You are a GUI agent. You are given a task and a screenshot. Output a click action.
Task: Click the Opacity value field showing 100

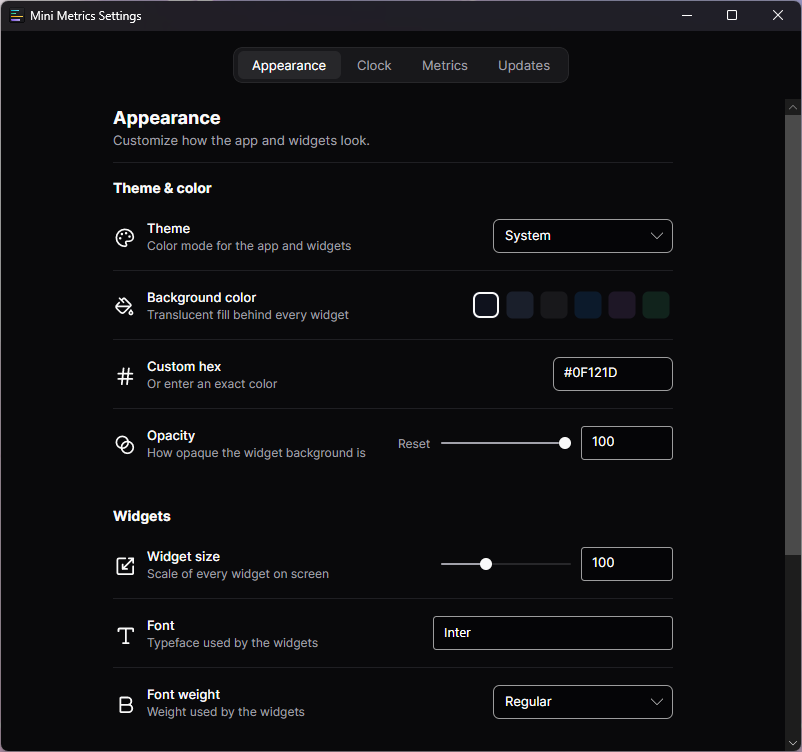(627, 443)
